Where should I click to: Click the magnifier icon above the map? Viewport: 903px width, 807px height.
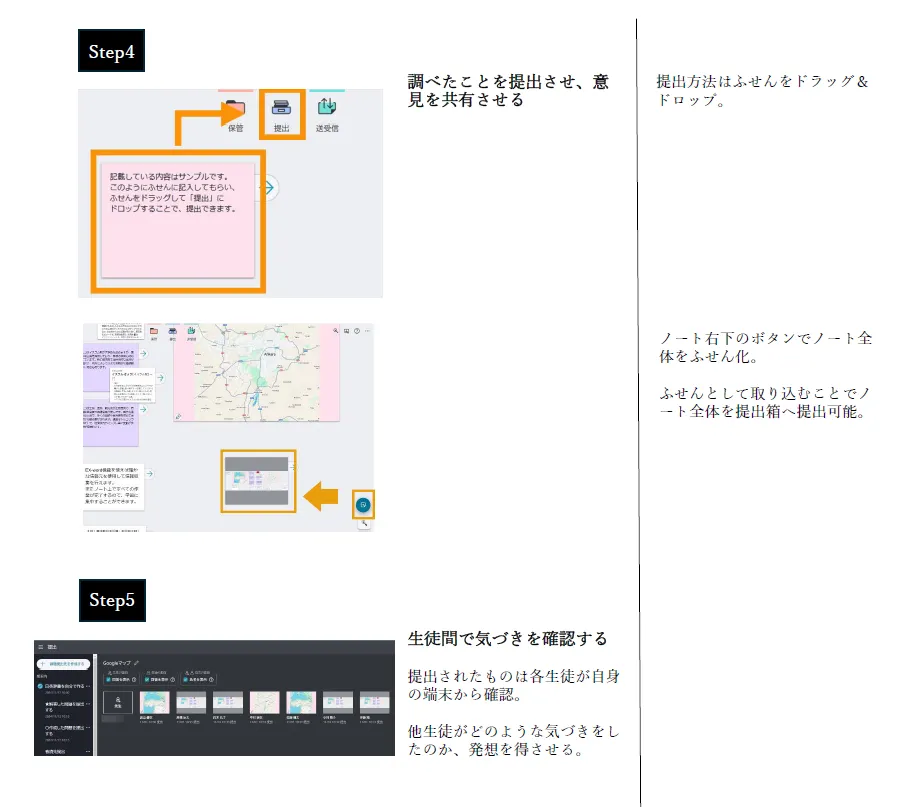pyautogui.click(x=335, y=330)
